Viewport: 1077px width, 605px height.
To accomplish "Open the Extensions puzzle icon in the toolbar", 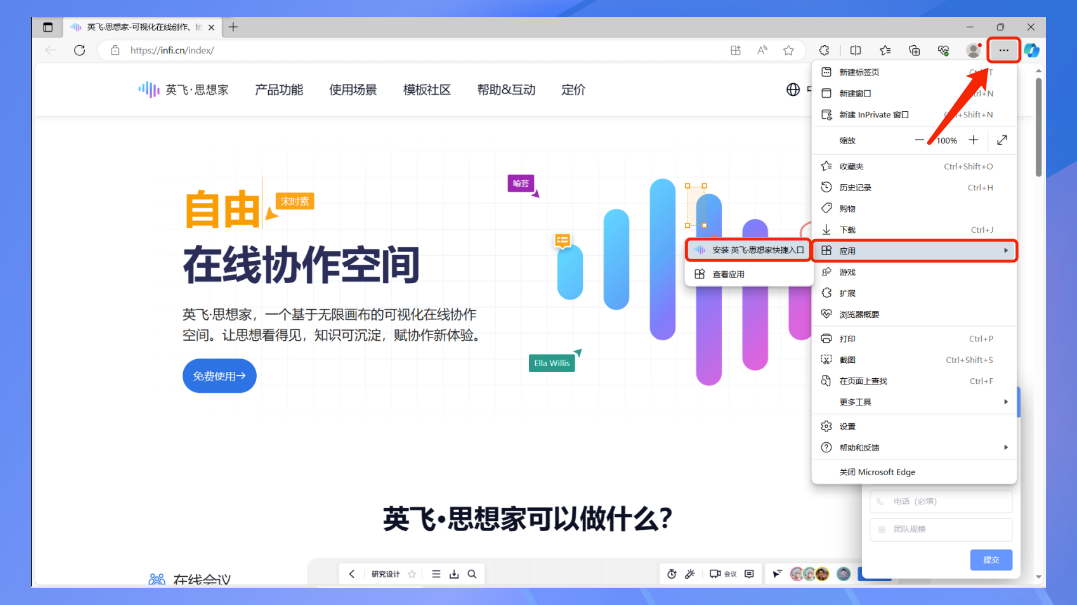I will (x=824, y=50).
